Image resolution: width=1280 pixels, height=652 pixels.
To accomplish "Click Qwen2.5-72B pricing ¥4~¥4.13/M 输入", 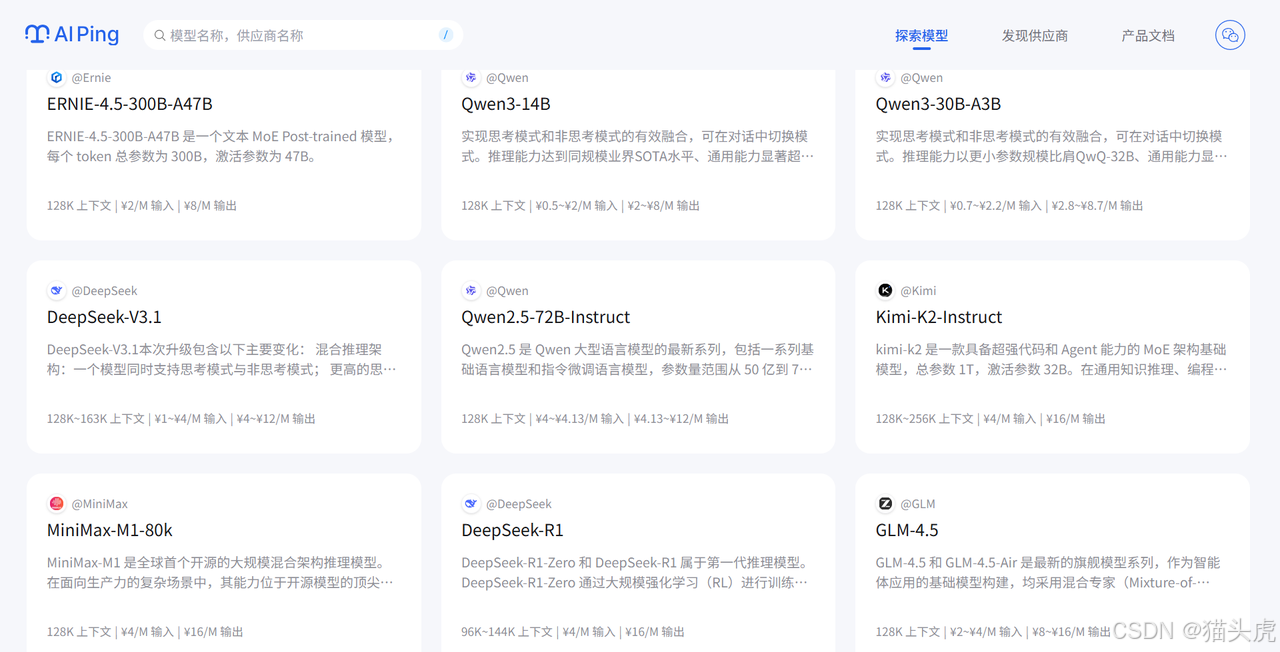I will click(x=579, y=419).
